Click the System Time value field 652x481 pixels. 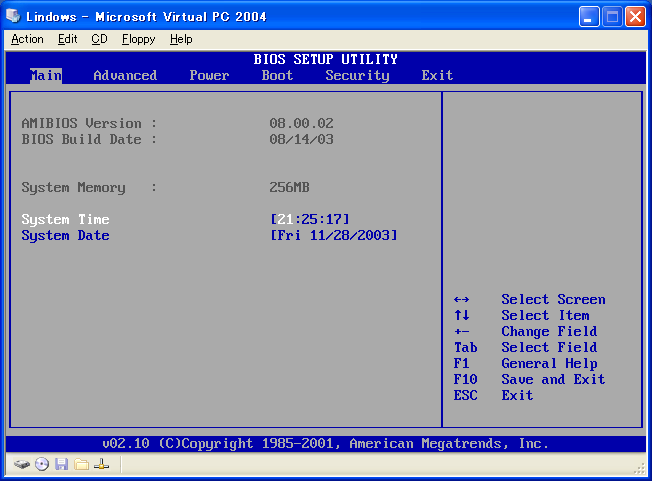(x=309, y=219)
